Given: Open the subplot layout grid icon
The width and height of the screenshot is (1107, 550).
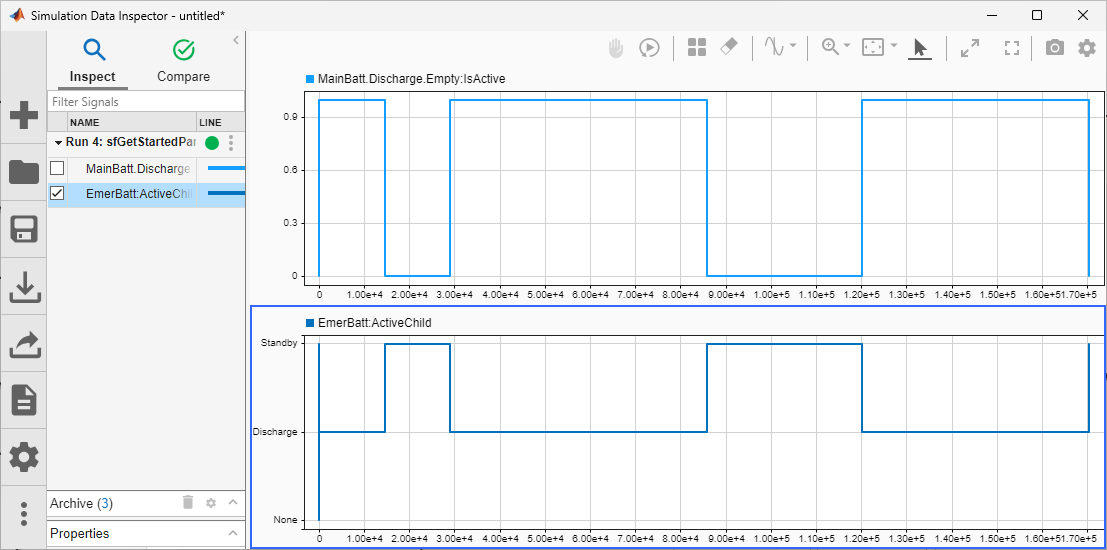Looking at the screenshot, I should pyautogui.click(x=697, y=47).
